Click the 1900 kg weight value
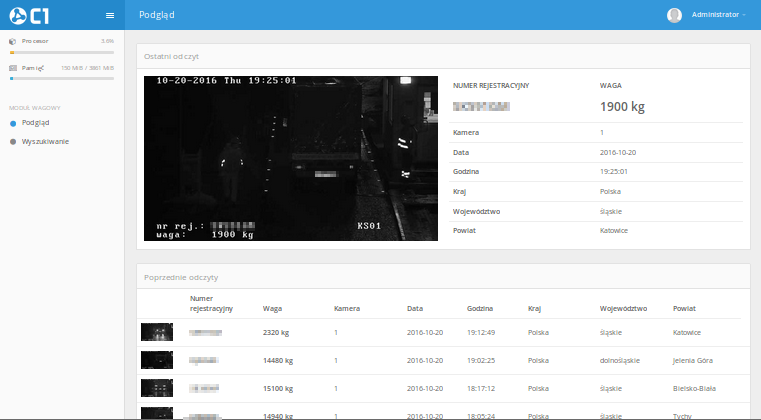The height and width of the screenshot is (420, 761). [x=622, y=107]
